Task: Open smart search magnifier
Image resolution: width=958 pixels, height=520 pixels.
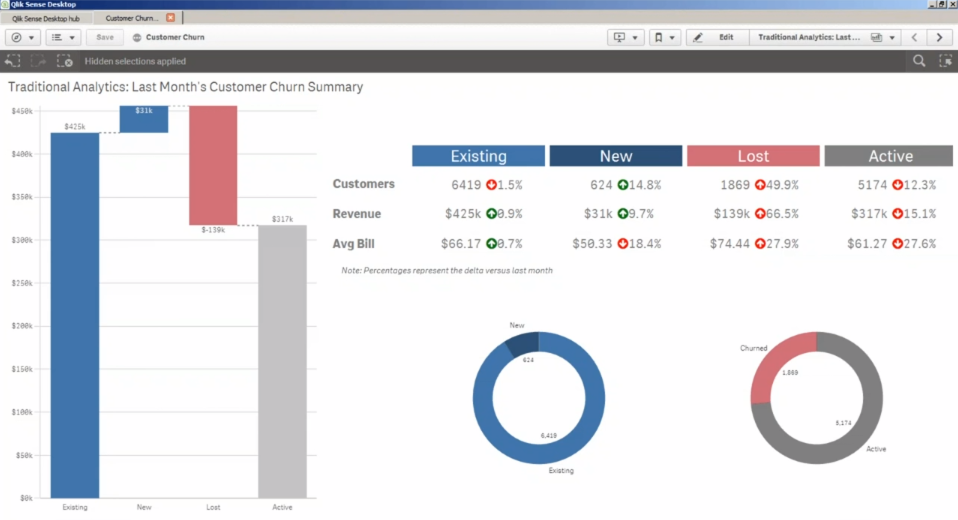Action: pyautogui.click(x=919, y=61)
